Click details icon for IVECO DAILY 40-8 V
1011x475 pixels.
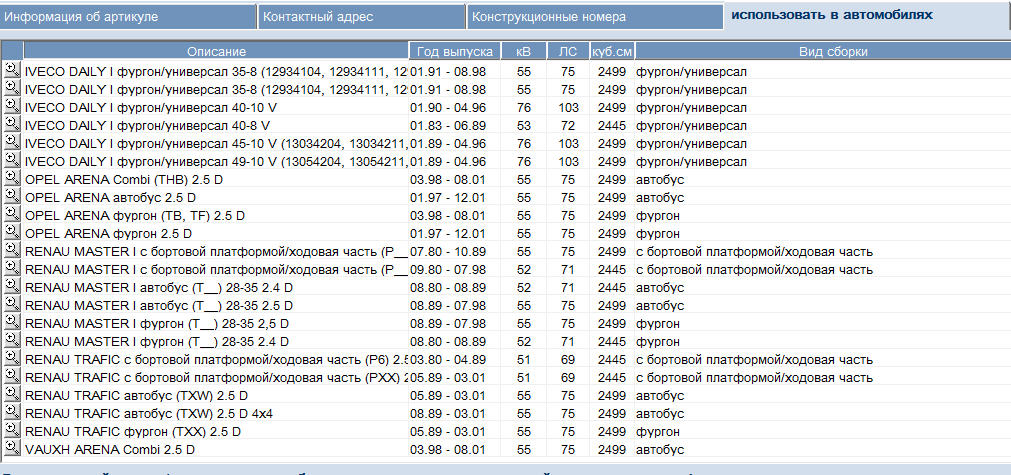click(11, 124)
